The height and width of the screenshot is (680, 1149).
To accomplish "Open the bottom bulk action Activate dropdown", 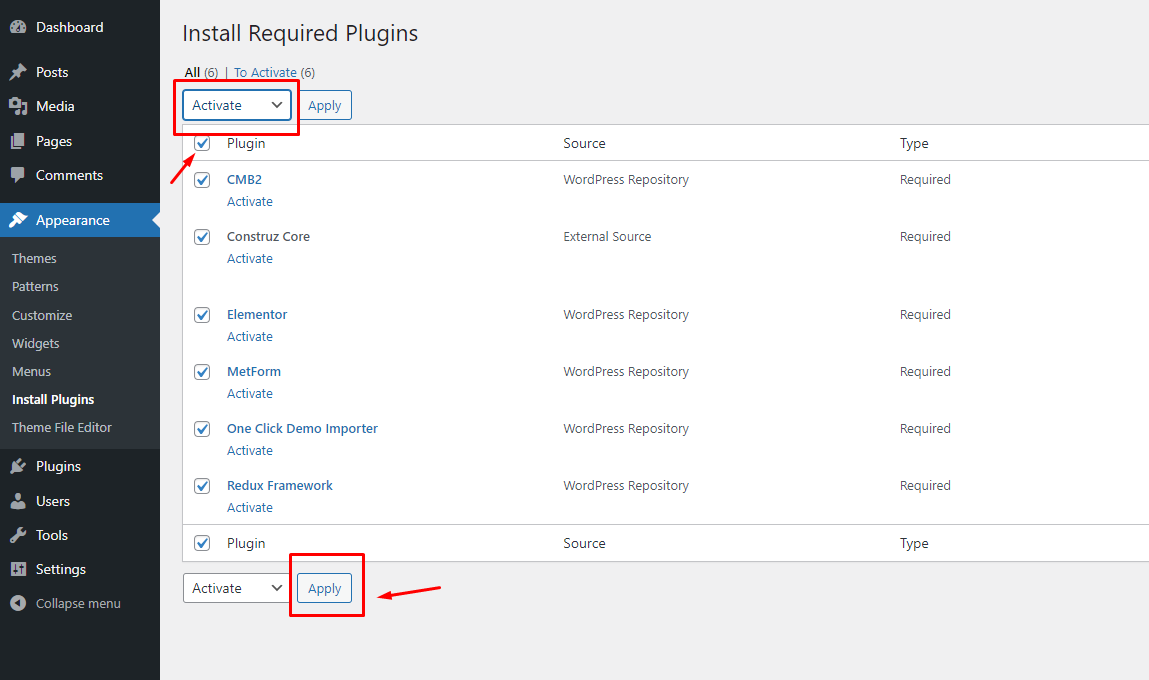I will 237,588.
